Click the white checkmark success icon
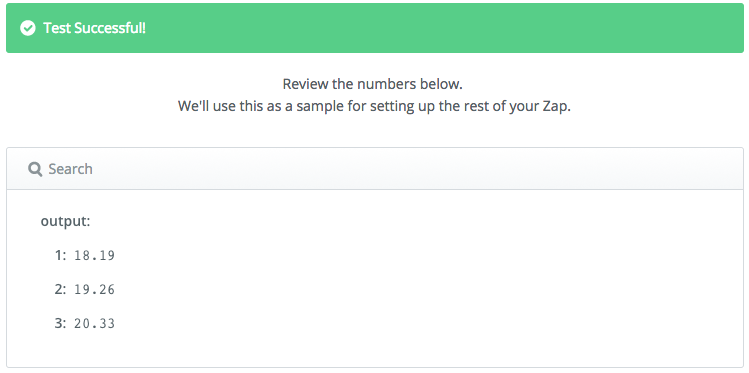Screen dimensions: 749x373 [x=28, y=28]
